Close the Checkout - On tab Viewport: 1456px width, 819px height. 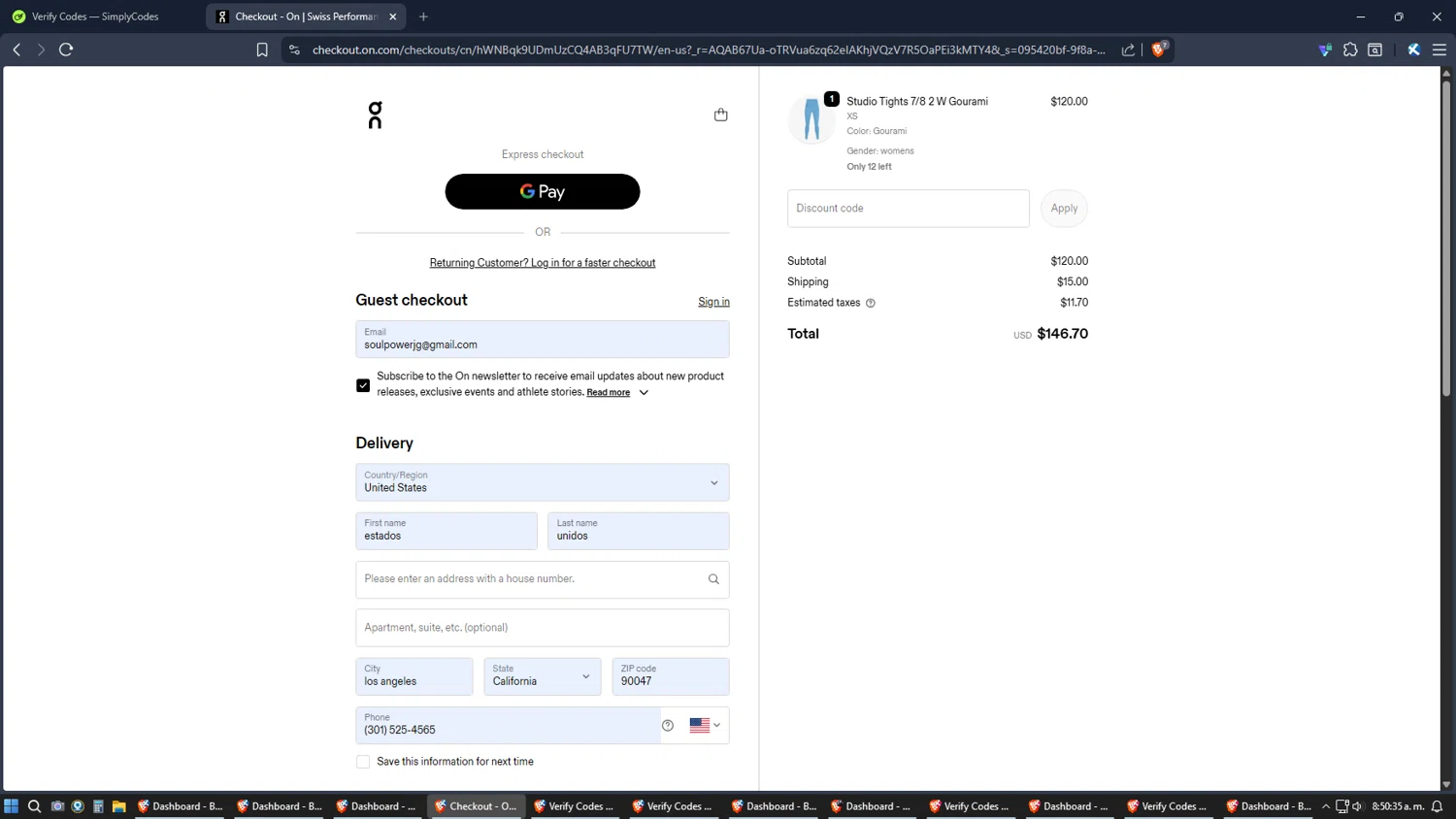pos(393,16)
